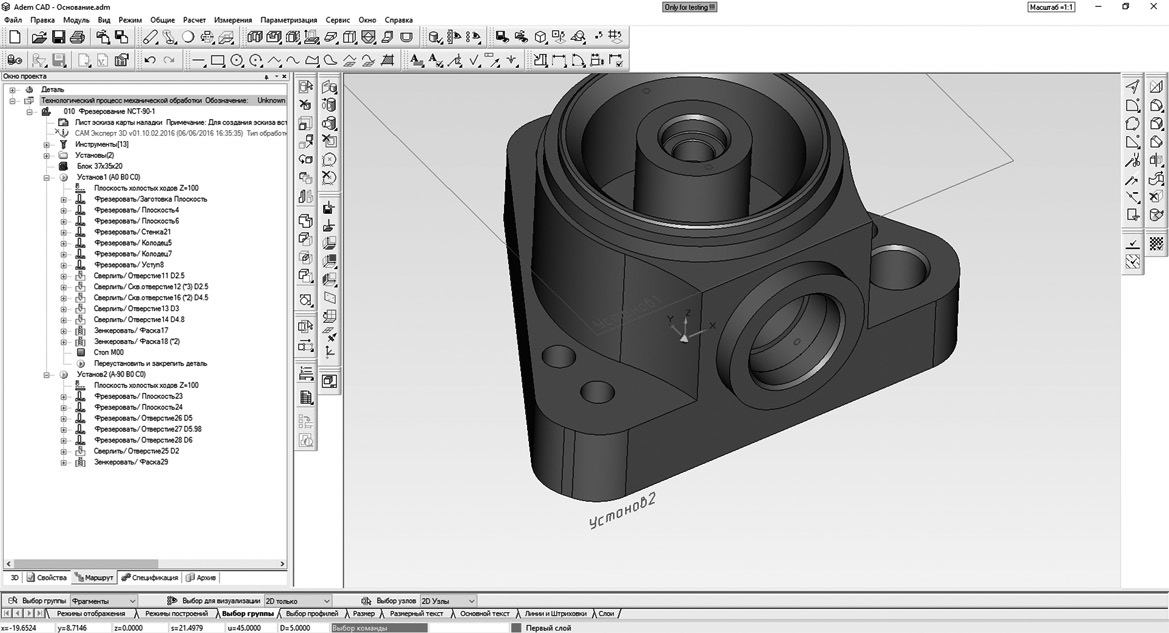The height and width of the screenshot is (633, 1169).
Task: Open the Модуль menu
Action: click(x=76, y=20)
